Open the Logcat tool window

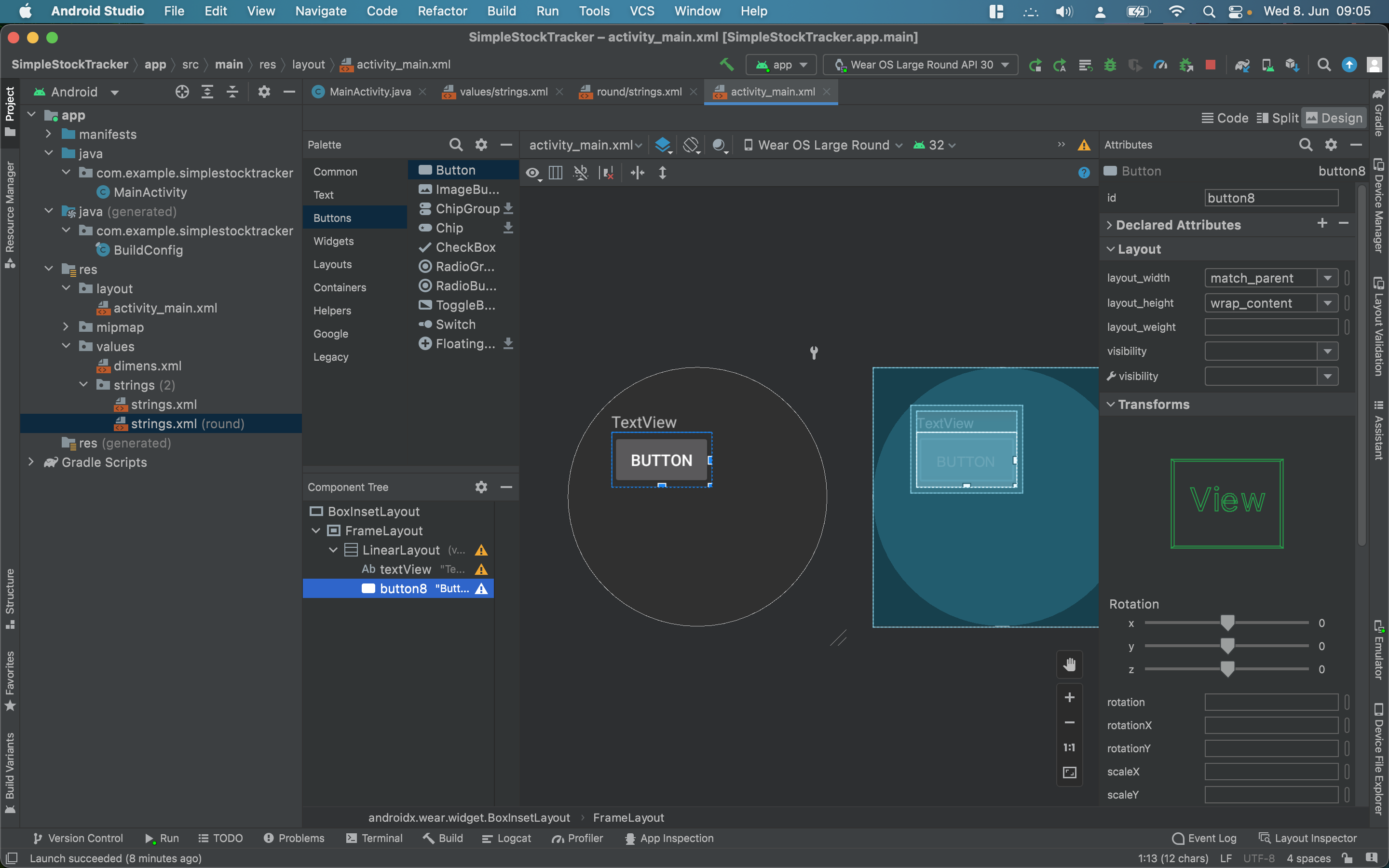[506, 838]
